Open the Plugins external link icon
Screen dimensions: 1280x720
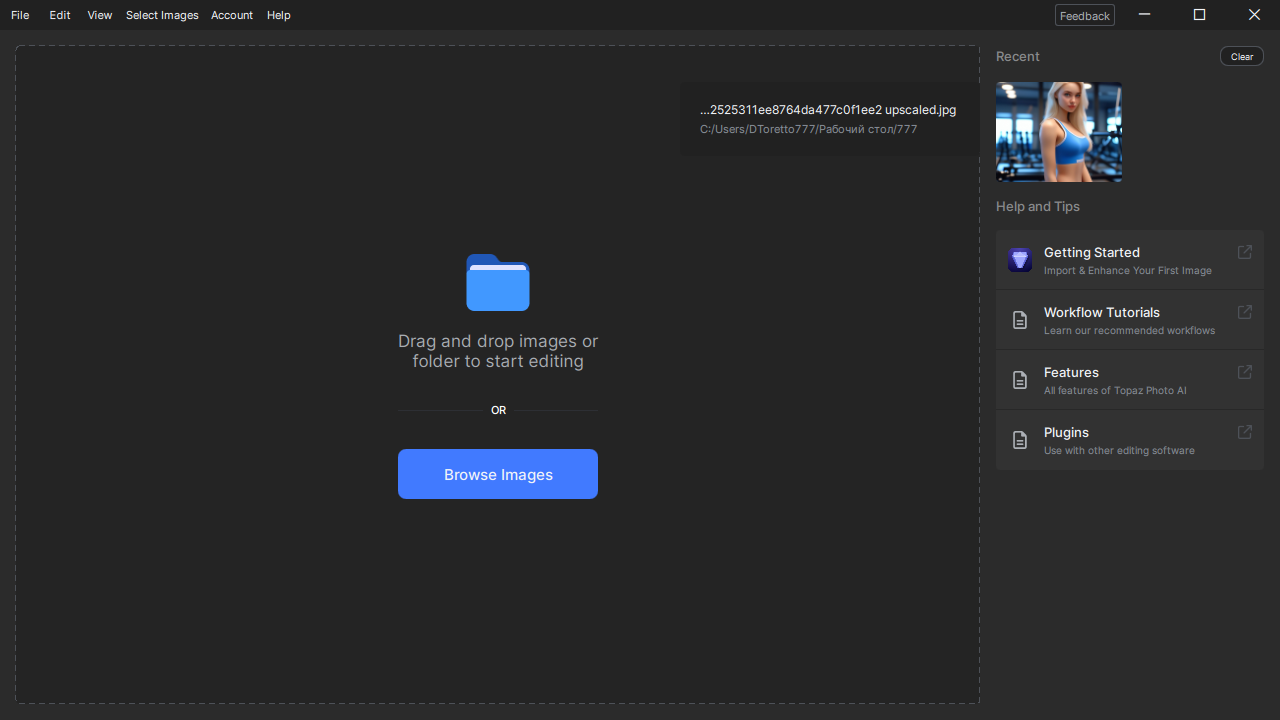click(x=1245, y=432)
